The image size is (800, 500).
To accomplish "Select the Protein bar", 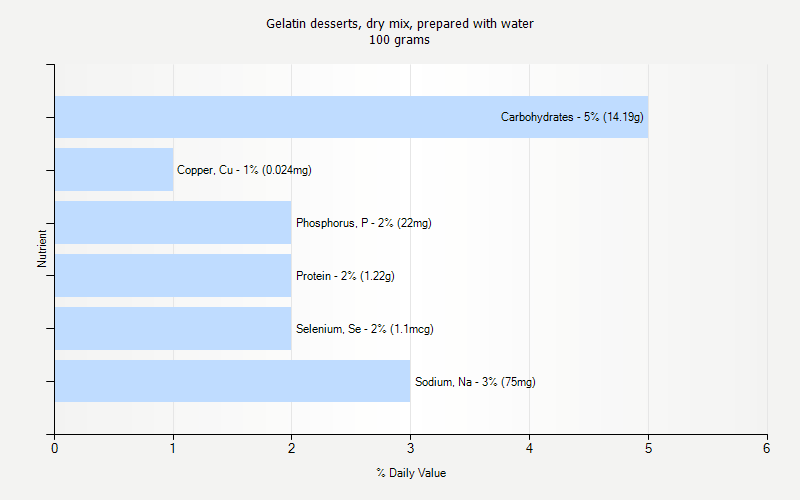I will pos(173,276).
